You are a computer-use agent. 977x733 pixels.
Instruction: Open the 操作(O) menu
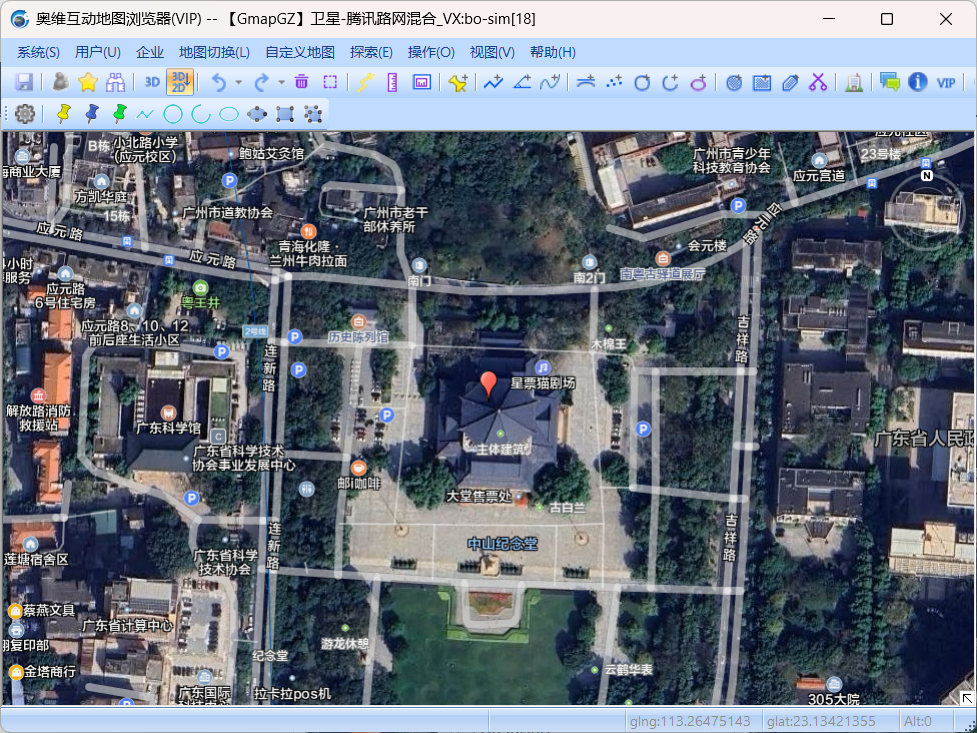[431, 52]
